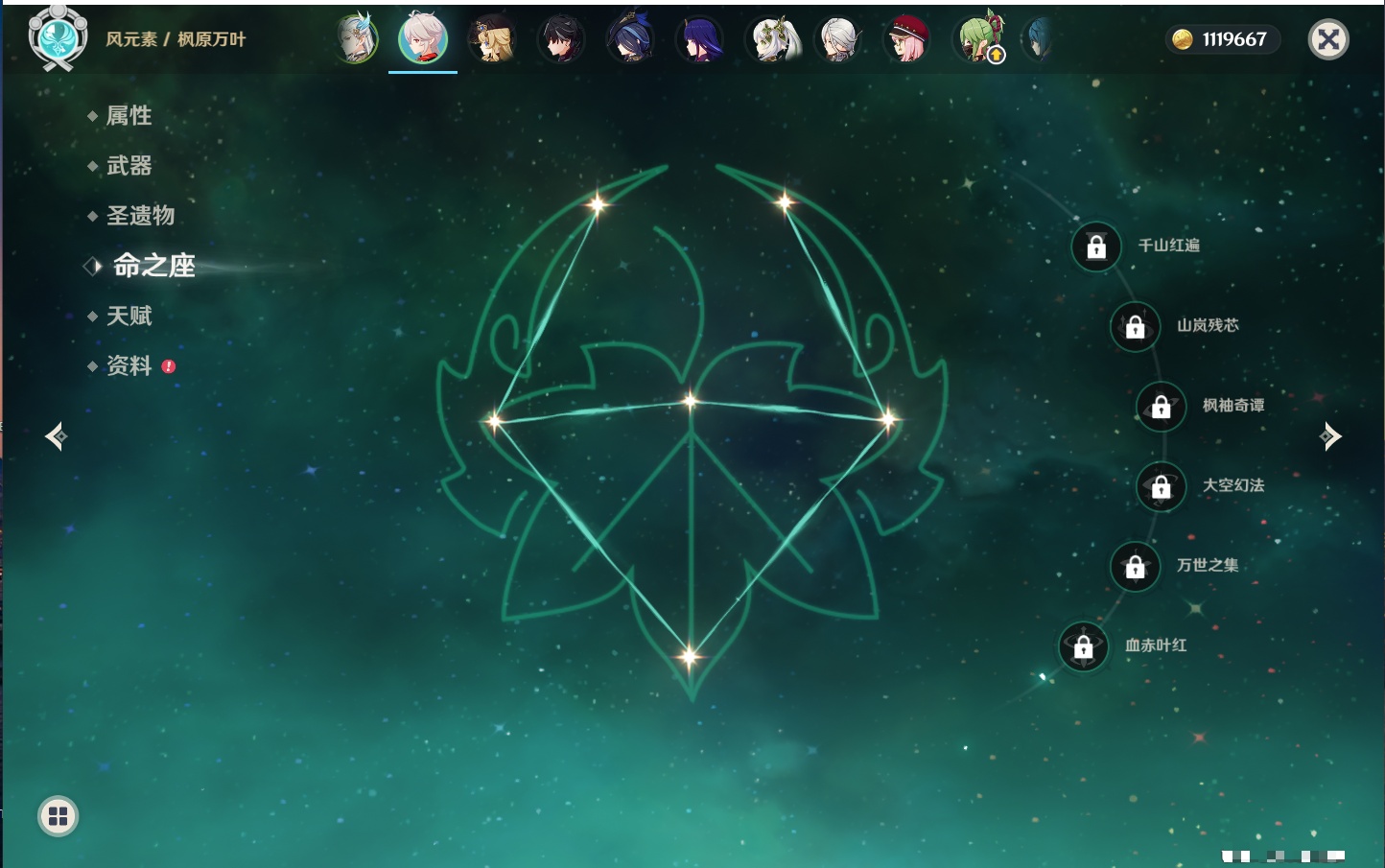The width and height of the screenshot is (1385, 868).
Task: Open the 枫袖奇谭 constellation label
Action: (1233, 406)
